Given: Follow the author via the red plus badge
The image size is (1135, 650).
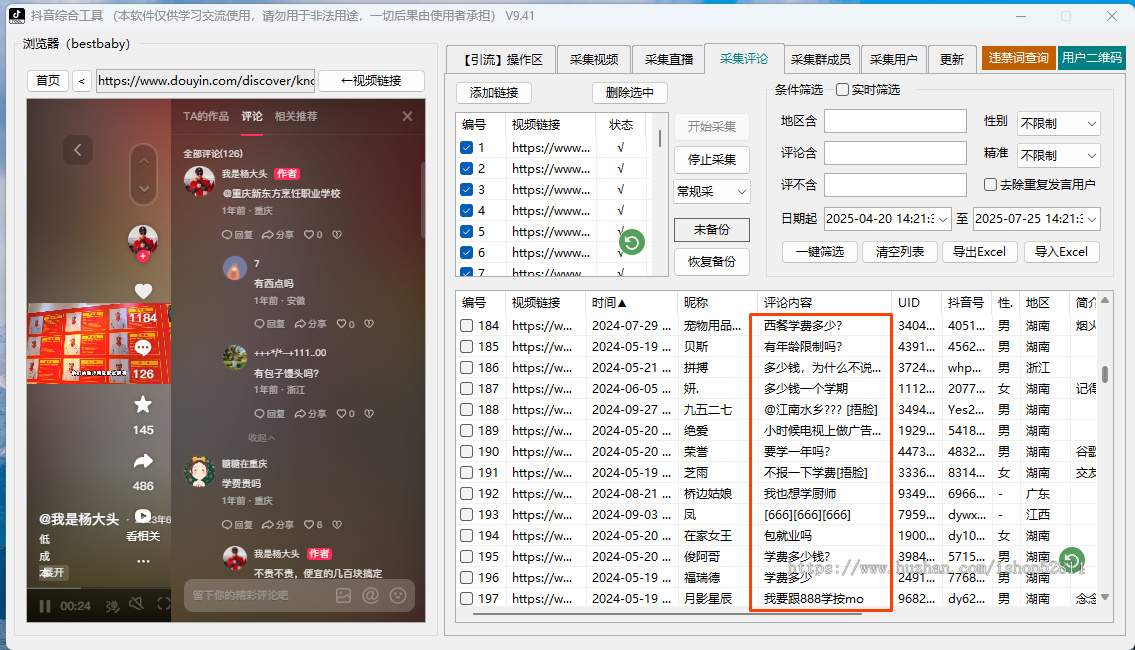Looking at the screenshot, I should pos(143,256).
